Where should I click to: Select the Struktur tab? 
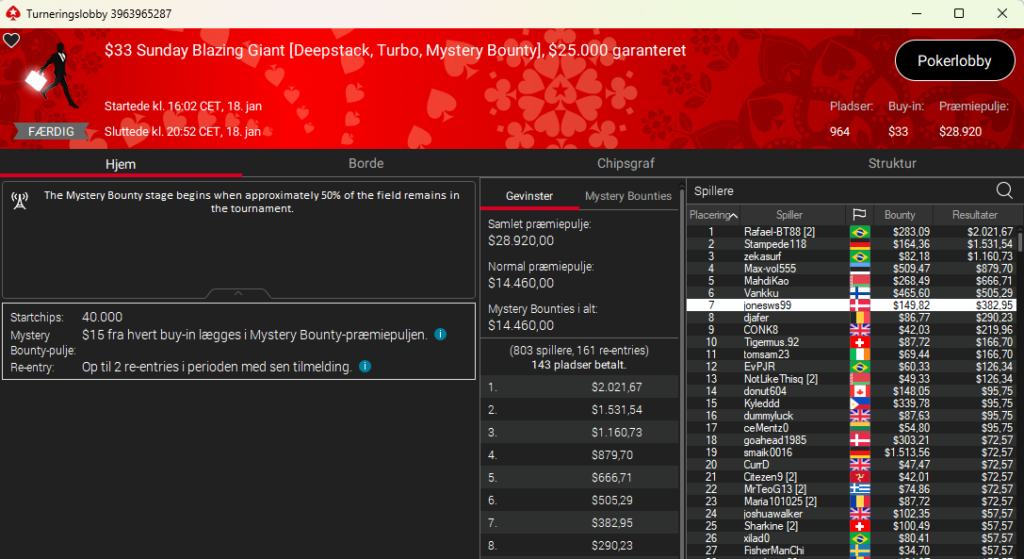pyautogui.click(x=891, y=163)
